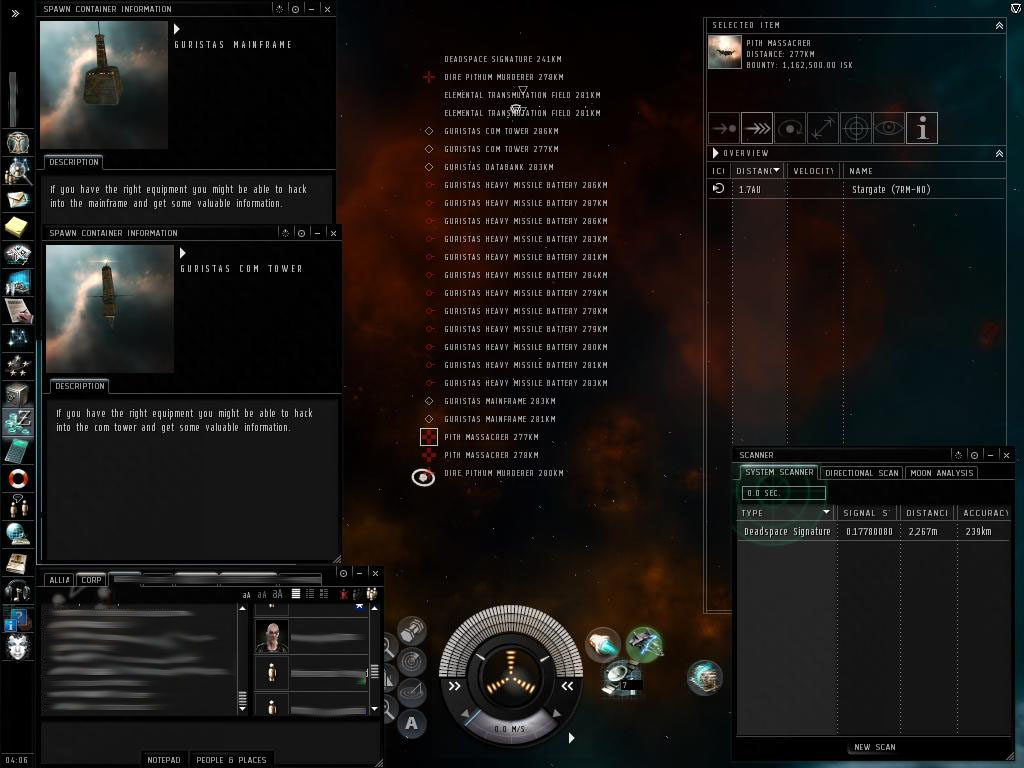The width and height of the screenshot is (1024, 768).
Task: Open ship cargo hold HUD button
Action: [x=411, y=631]
